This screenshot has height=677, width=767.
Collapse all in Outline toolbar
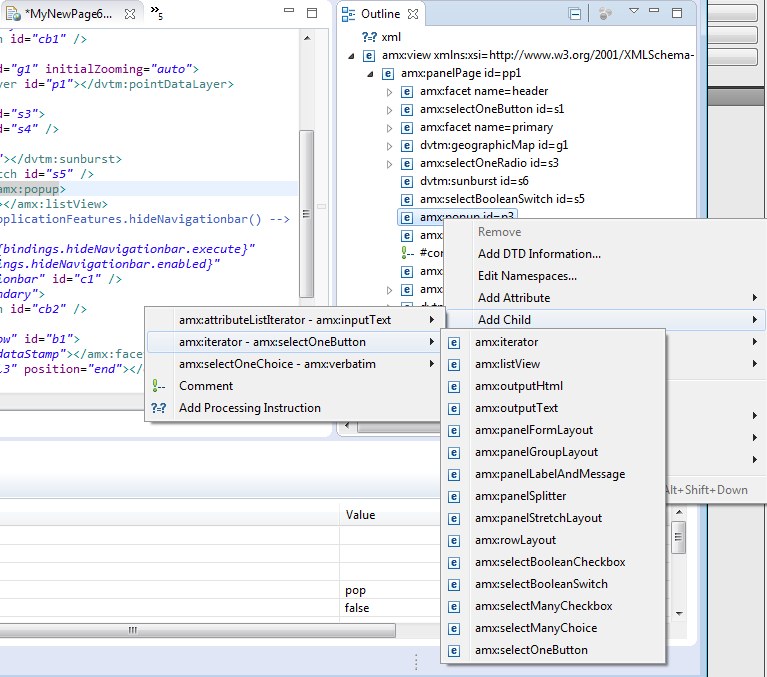click(x=575, y=14)
